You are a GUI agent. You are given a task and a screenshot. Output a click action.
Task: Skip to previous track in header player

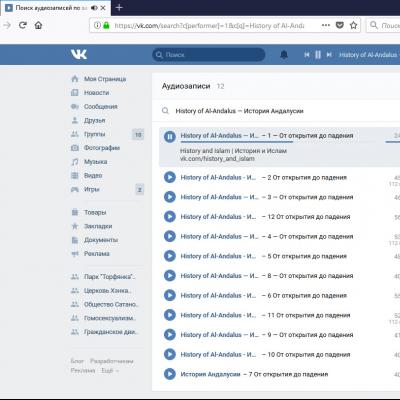click(x=307, y=55)
